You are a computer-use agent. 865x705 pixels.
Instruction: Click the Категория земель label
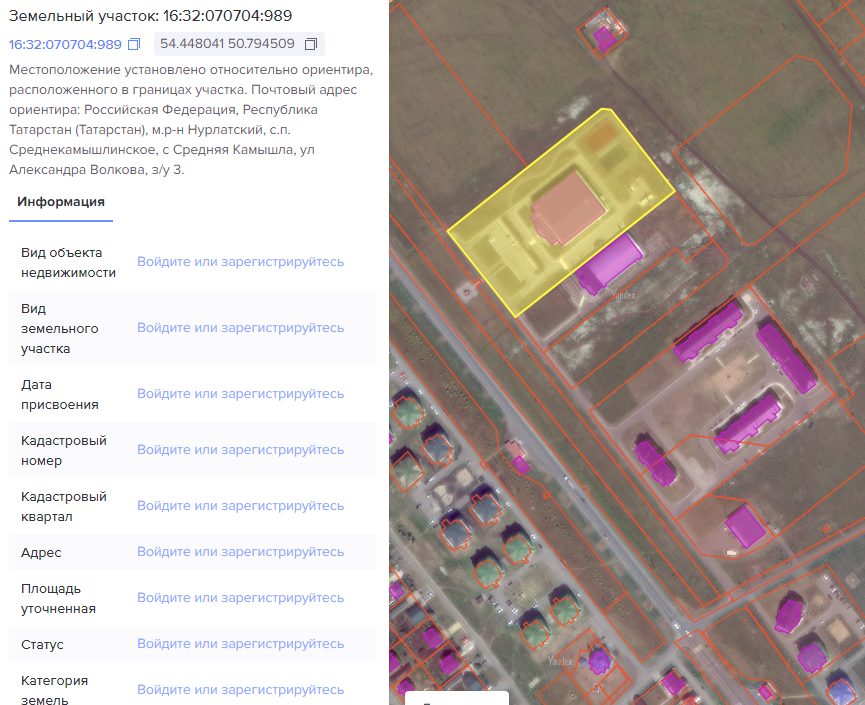54,690
